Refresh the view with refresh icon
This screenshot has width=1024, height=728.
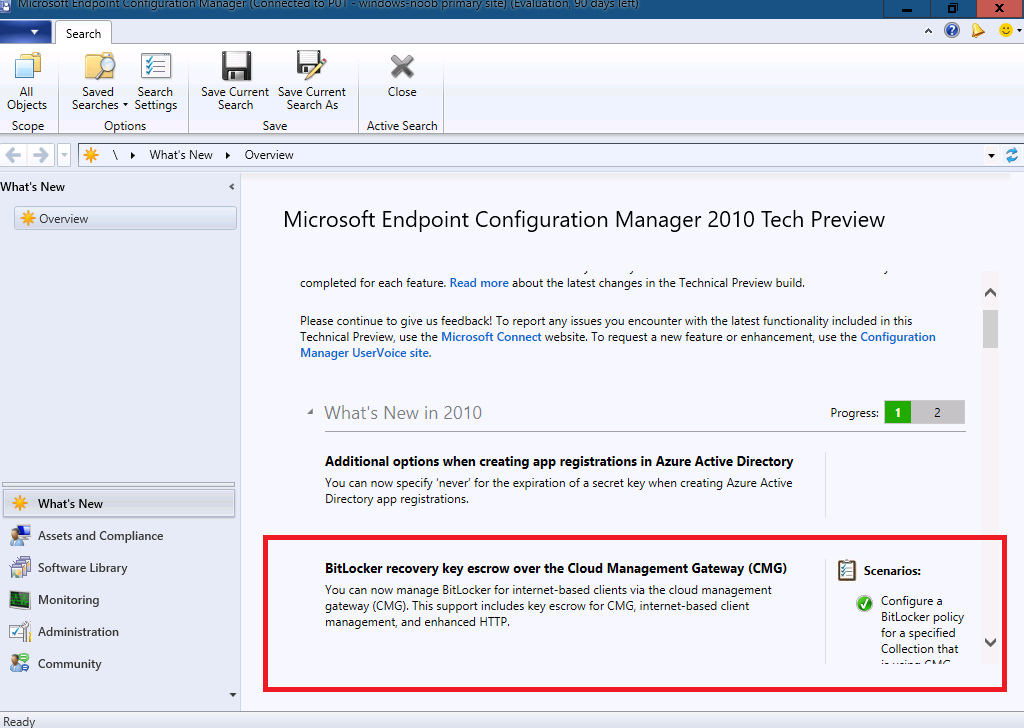(1012, 155)
